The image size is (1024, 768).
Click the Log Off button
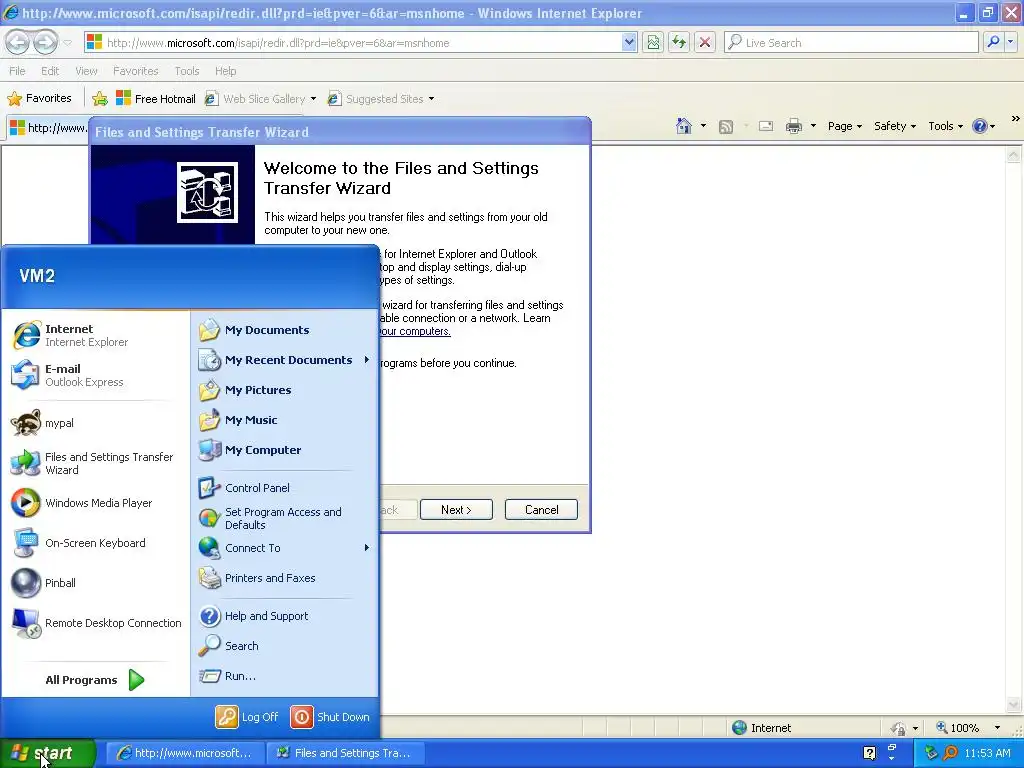(247, 717)
